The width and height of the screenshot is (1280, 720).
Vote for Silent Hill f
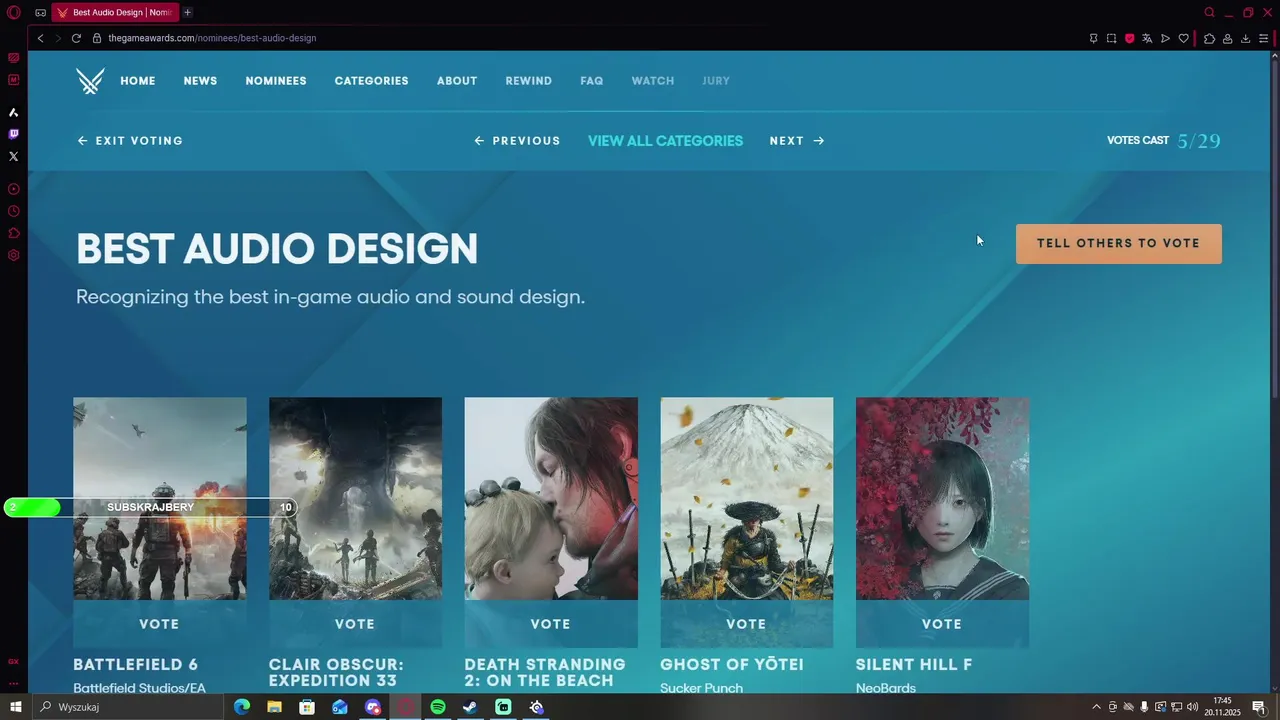942,624
